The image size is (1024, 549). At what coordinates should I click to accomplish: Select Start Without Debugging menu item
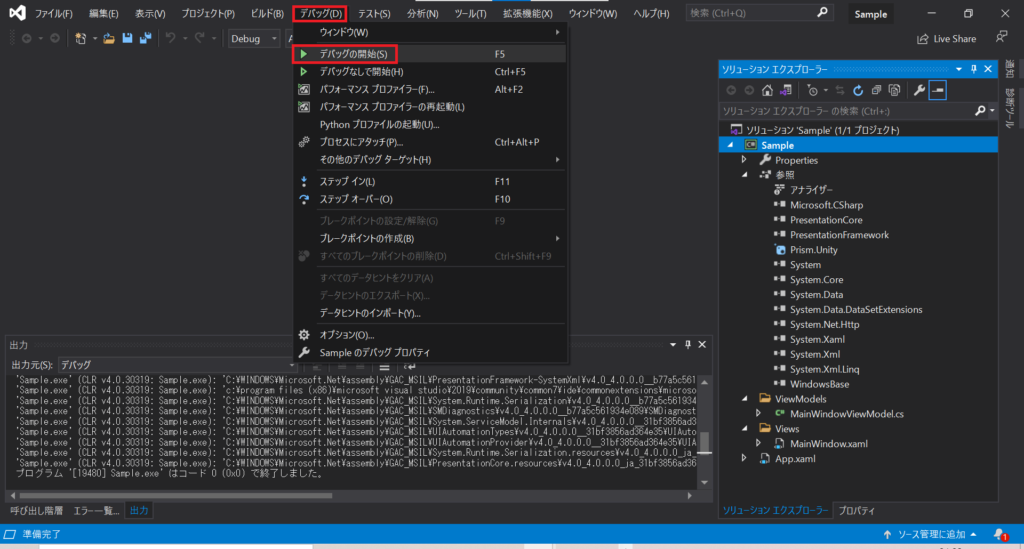(x=430, y=72)
